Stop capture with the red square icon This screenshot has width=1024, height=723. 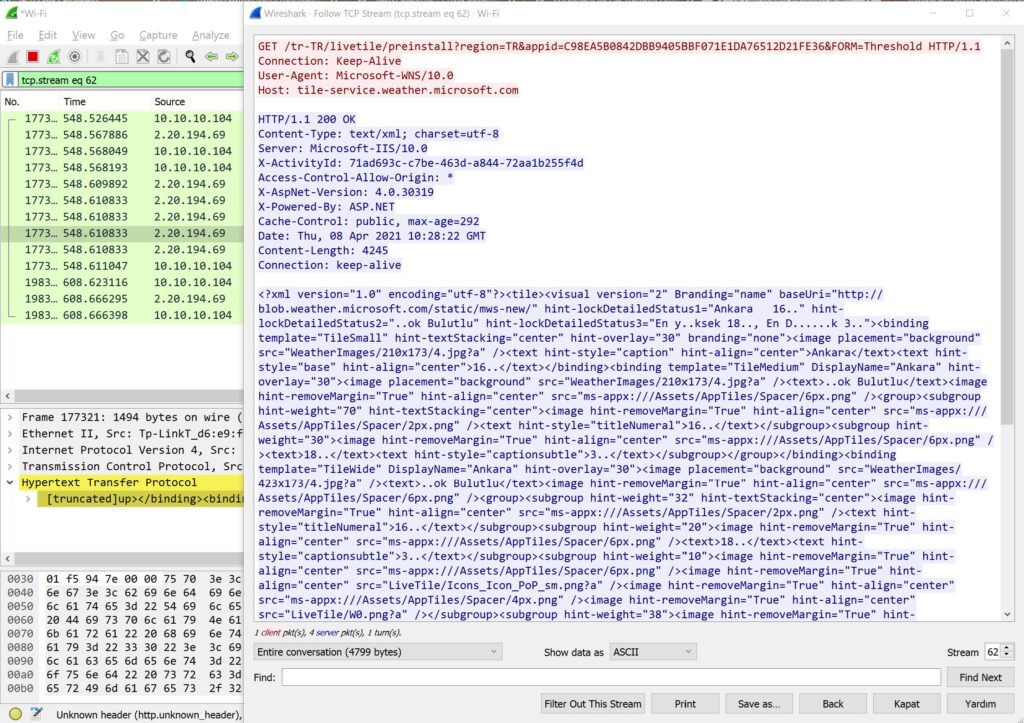(x=33, y=57)
